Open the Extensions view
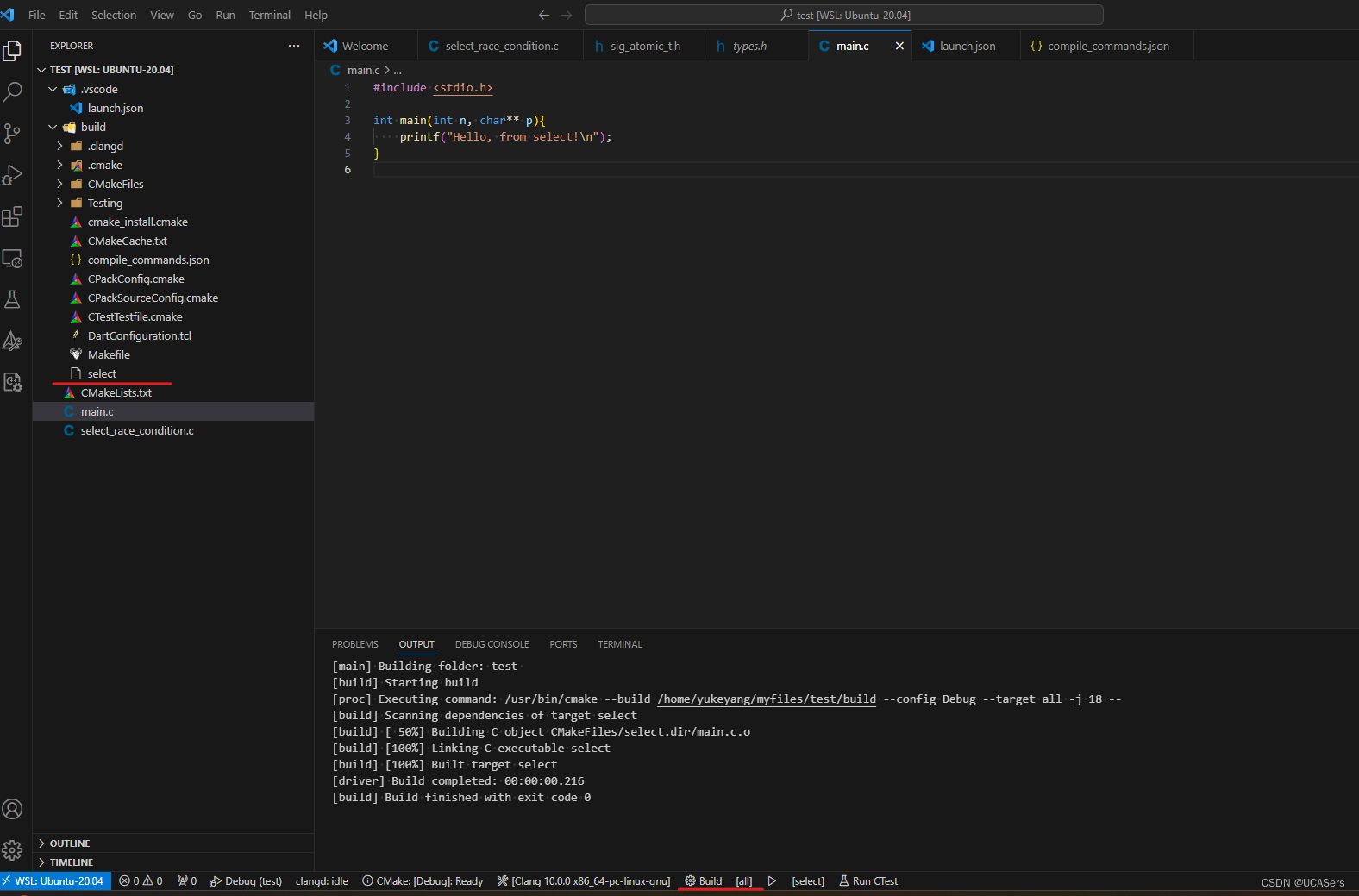 click(x=12, y=216)
